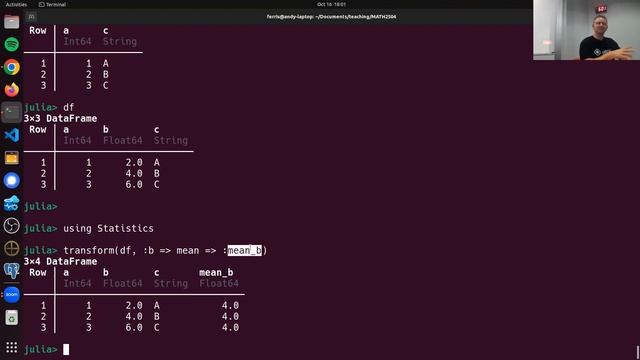Click the '3×3 DataFrame' output header

point(60,118)
